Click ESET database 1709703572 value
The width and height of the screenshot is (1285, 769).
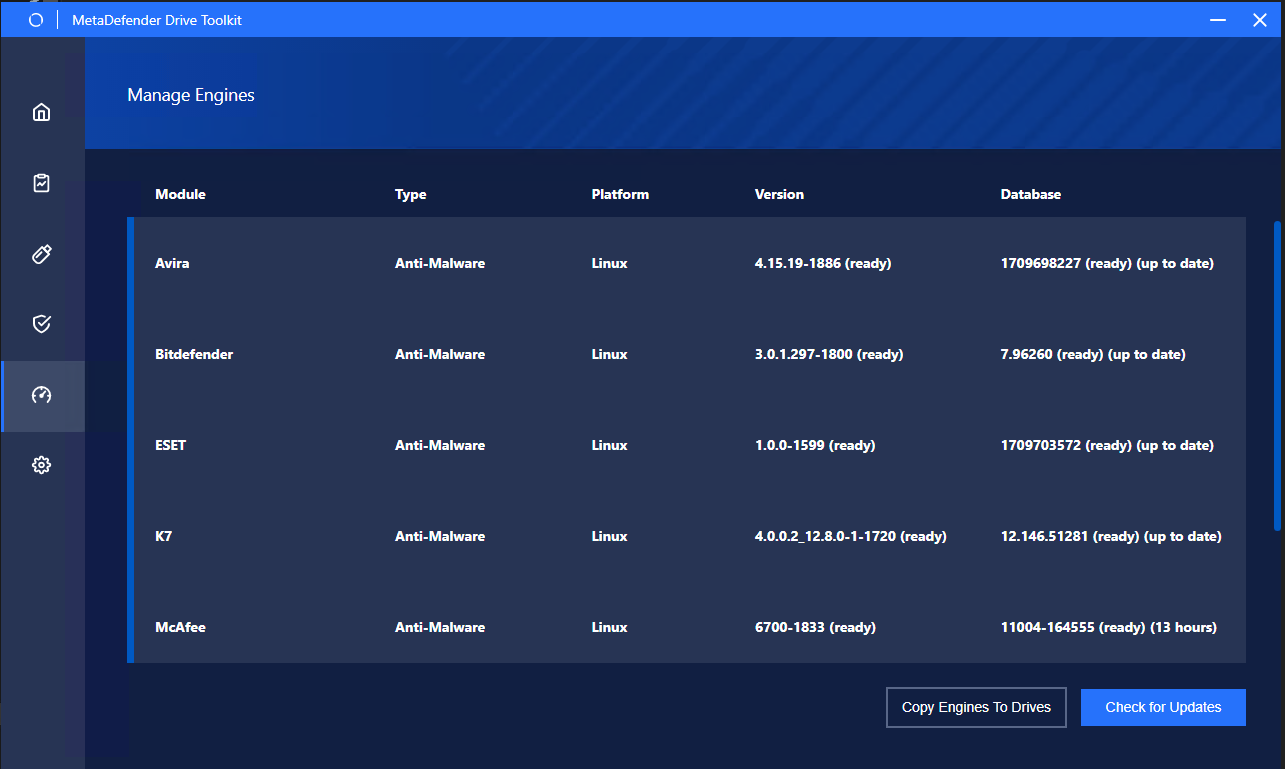click(1107, 446)
